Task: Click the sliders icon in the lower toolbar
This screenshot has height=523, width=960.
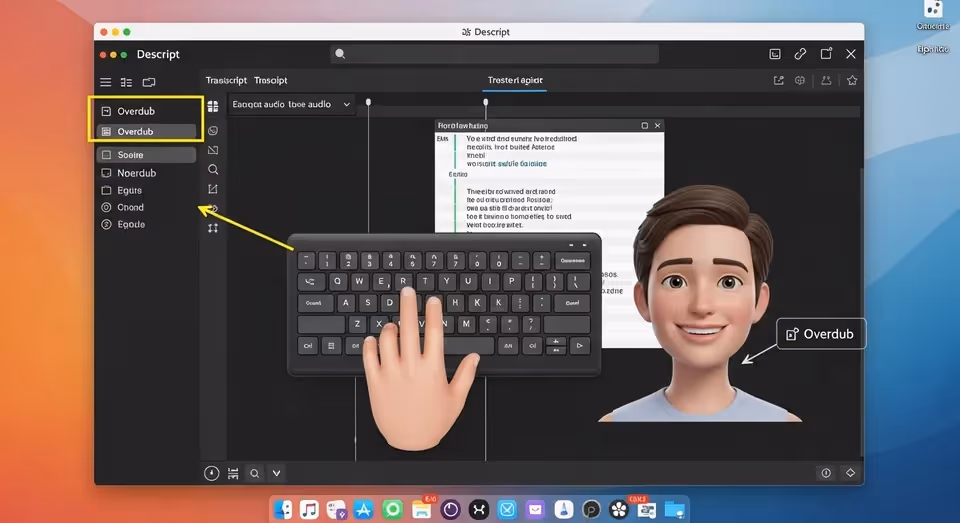Action: (x=233, y=473)
